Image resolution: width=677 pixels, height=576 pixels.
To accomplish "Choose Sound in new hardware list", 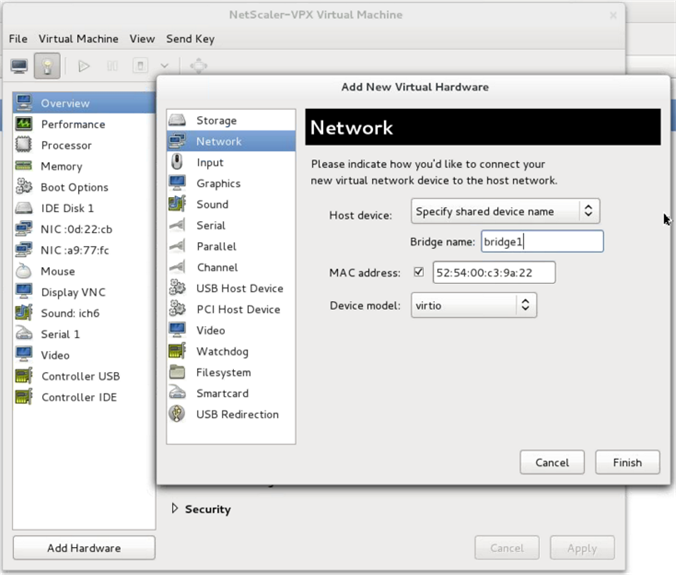I will pyautogui.click(x=231, y=204).
